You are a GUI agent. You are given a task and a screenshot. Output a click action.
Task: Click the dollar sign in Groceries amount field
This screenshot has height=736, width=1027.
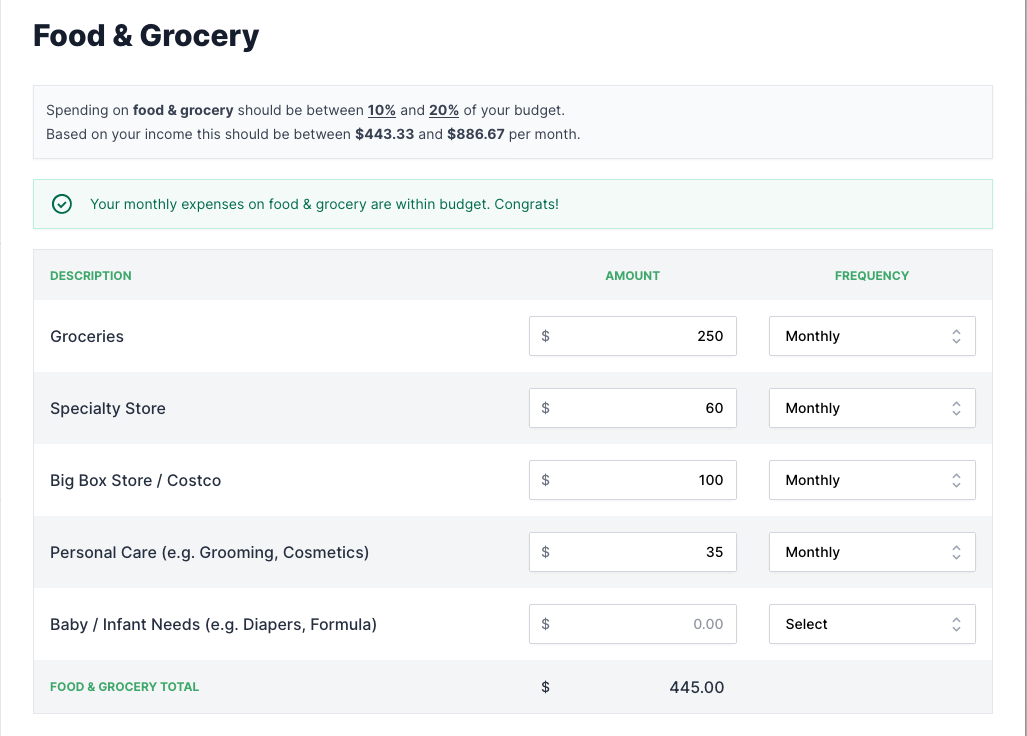click(x=546, y=336)
